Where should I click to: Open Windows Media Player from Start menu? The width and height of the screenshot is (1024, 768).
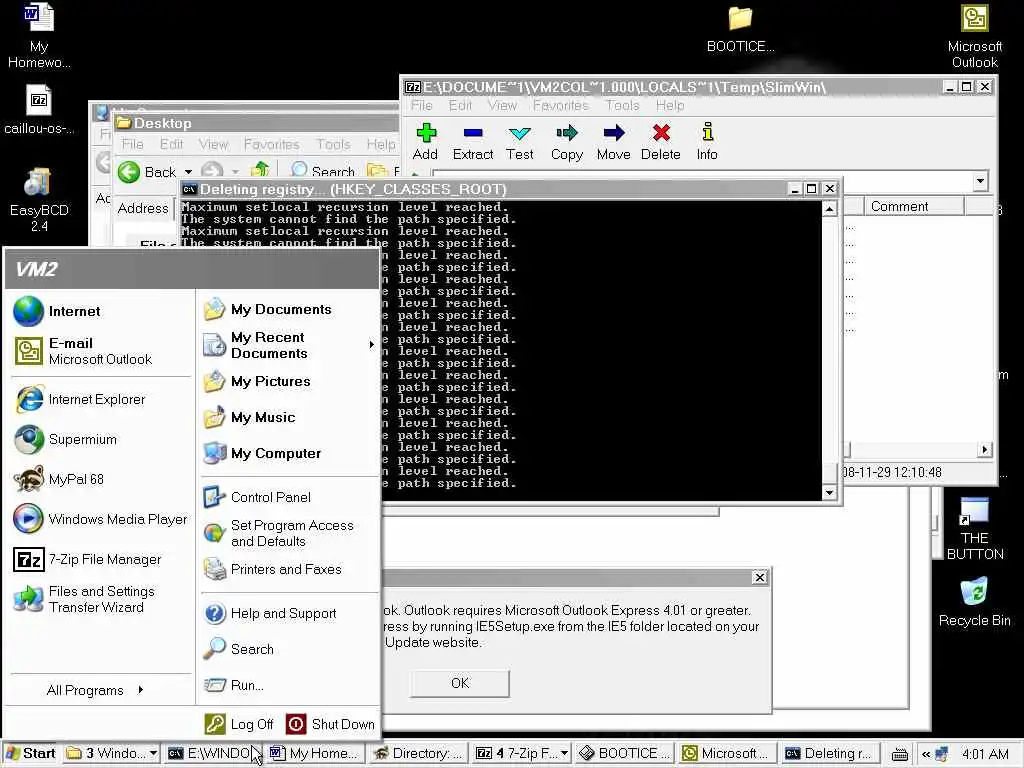(x=101, y=519)
